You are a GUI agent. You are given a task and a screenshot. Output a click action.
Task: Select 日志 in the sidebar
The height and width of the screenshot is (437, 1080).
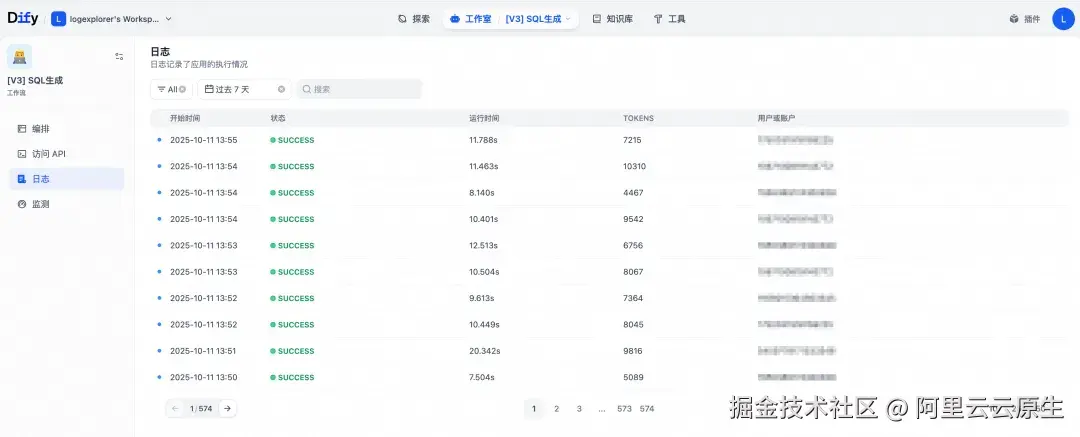pos(67,179)
